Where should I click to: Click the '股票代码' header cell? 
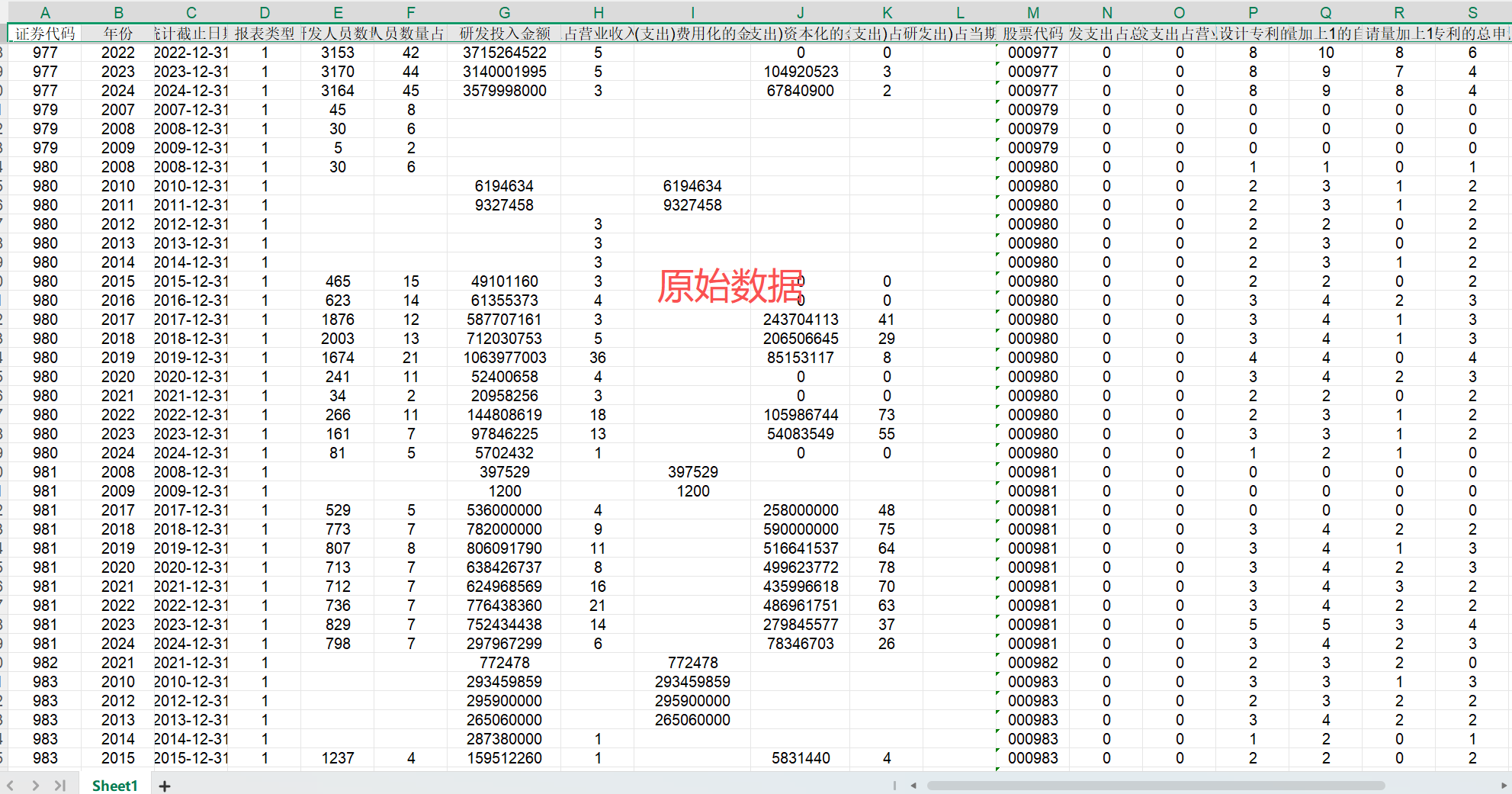pos(1033,34)
